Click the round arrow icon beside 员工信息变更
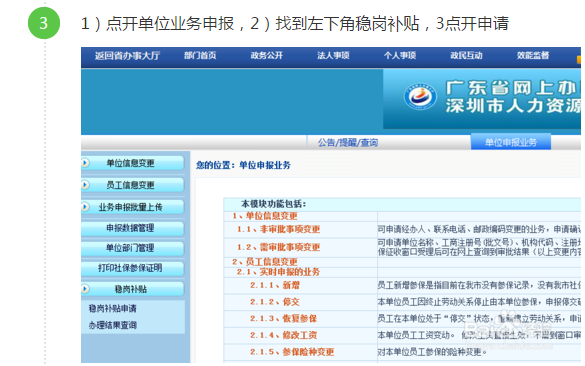The image size is (585, 366). click(85, 185)
